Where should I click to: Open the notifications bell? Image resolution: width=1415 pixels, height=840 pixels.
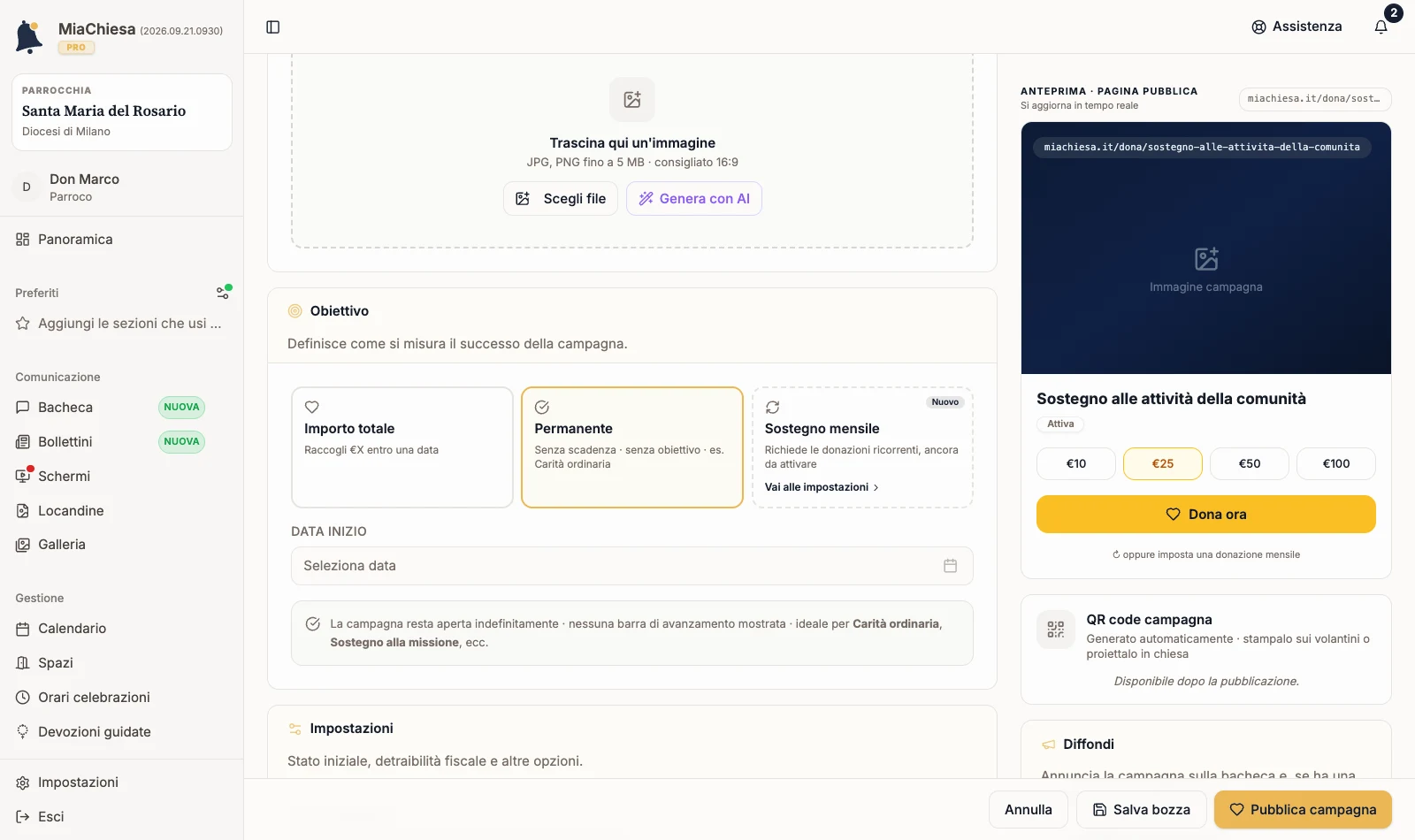click(x=1381, y=27)
